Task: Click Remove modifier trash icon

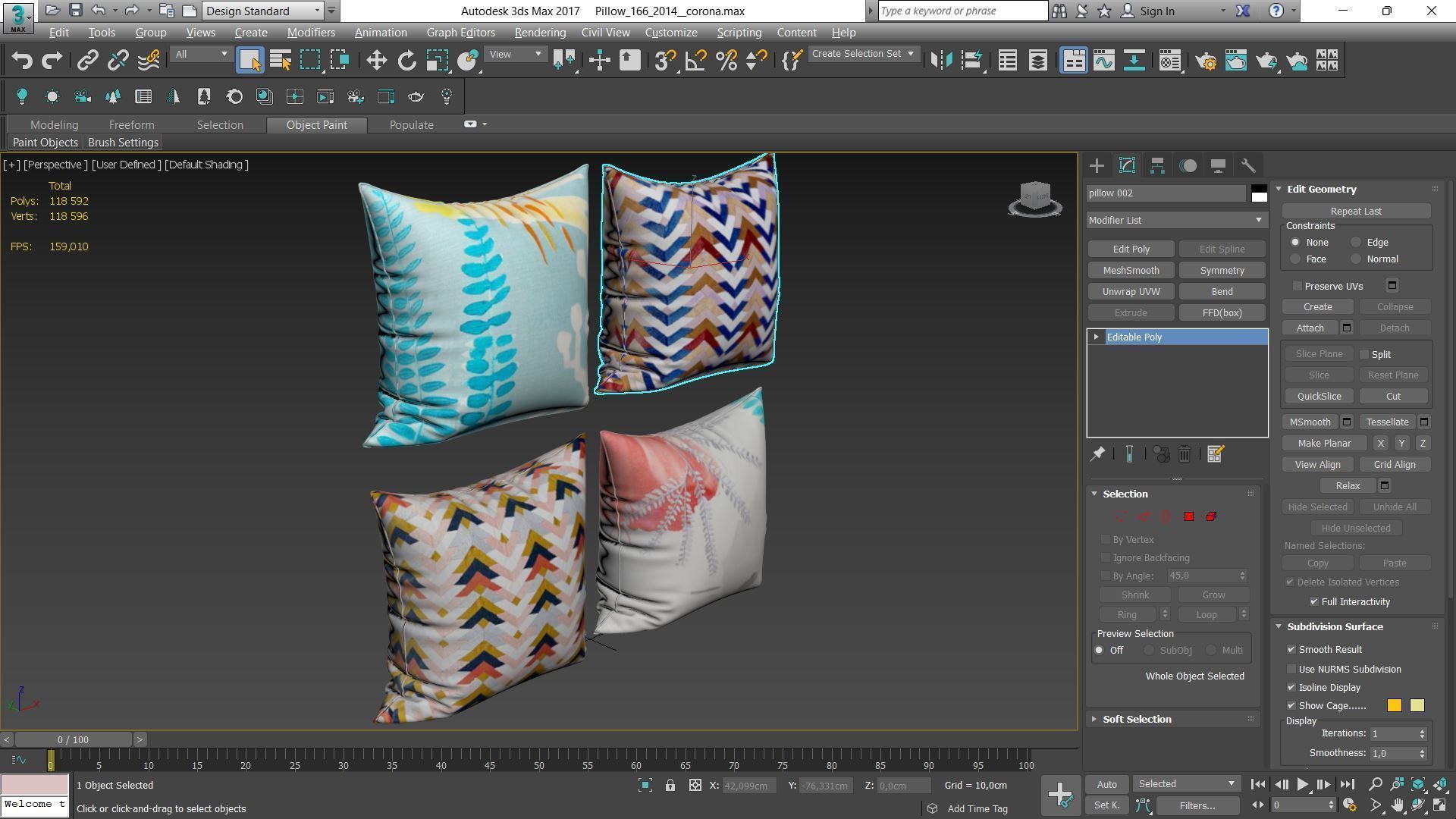Action: (1184, 453)
